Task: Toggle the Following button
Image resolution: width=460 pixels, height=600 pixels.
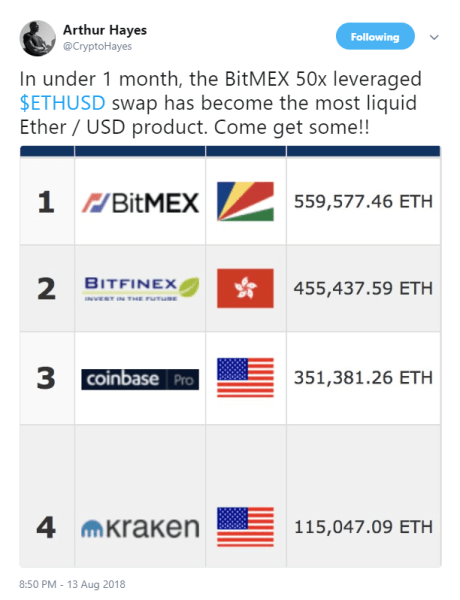Action: tap(375, 36)
